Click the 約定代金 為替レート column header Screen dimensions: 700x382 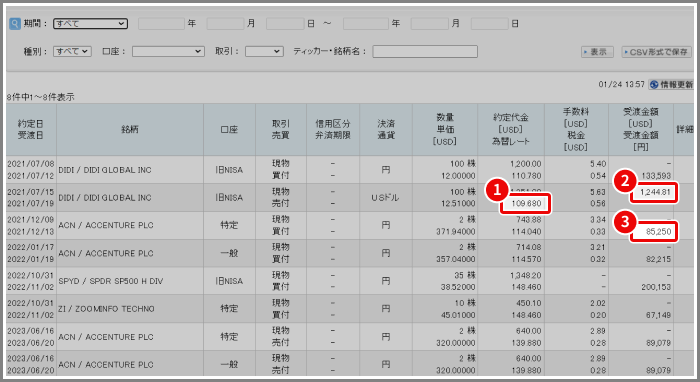pyautogui.click(x=511, y=129)
